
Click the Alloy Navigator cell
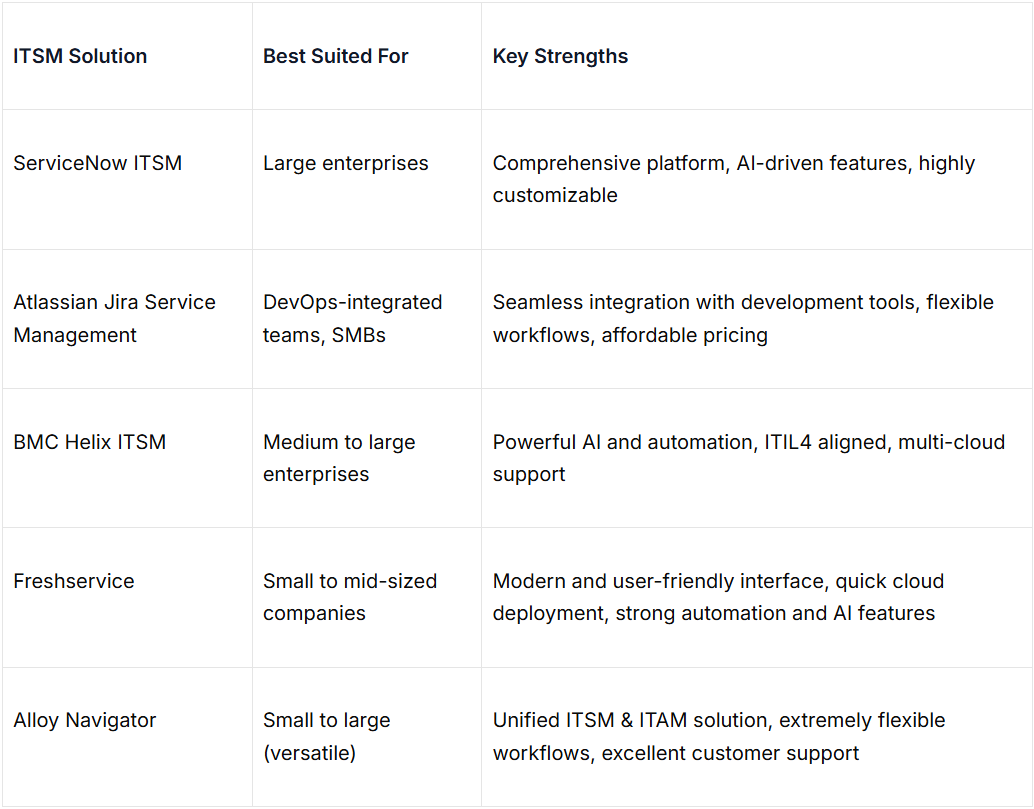tap(85, 720)
